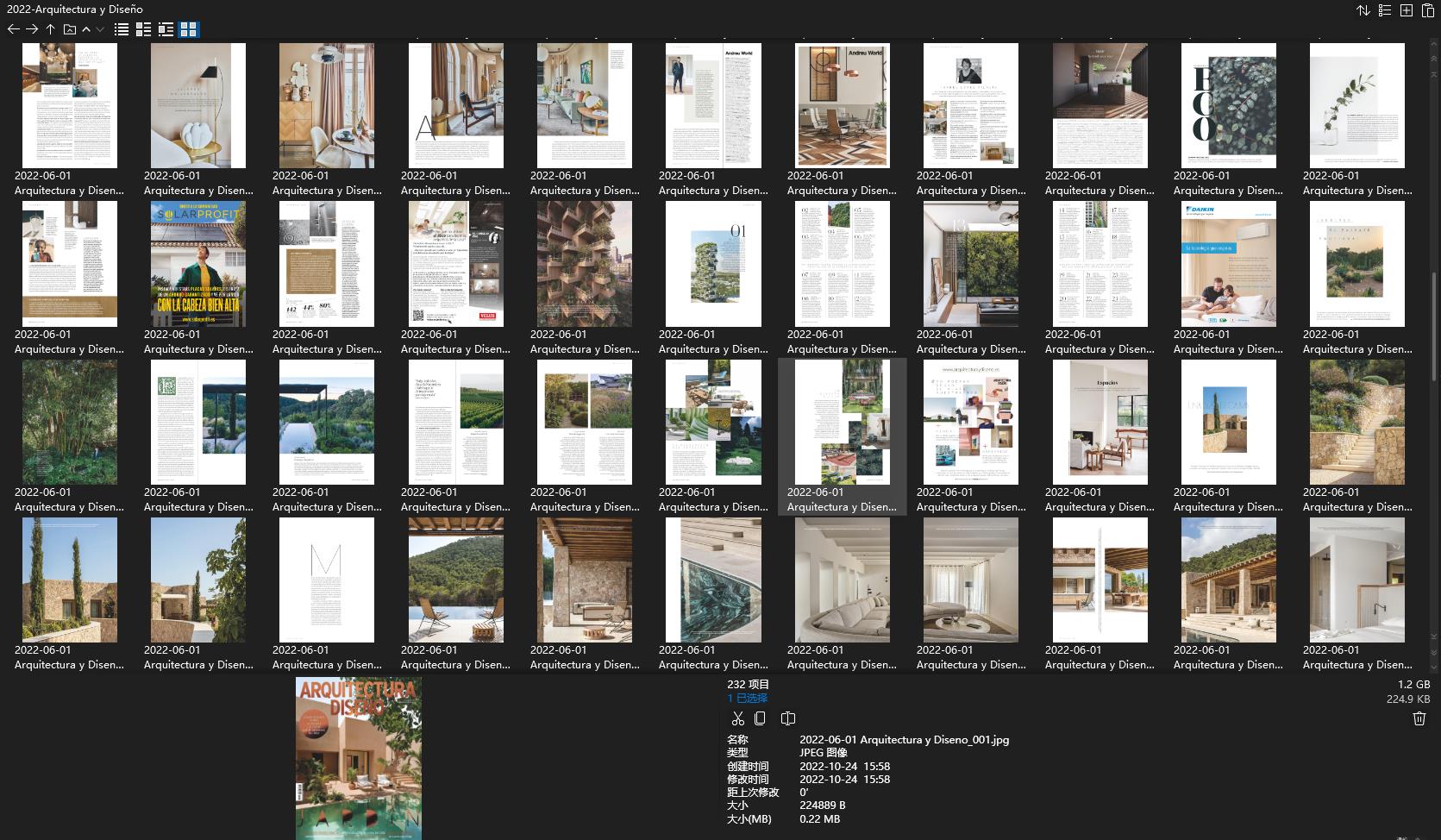This screenshot has height=840, width=1441.
Task: Switch to grid thumbnail view
Action: tap(187, 28)
